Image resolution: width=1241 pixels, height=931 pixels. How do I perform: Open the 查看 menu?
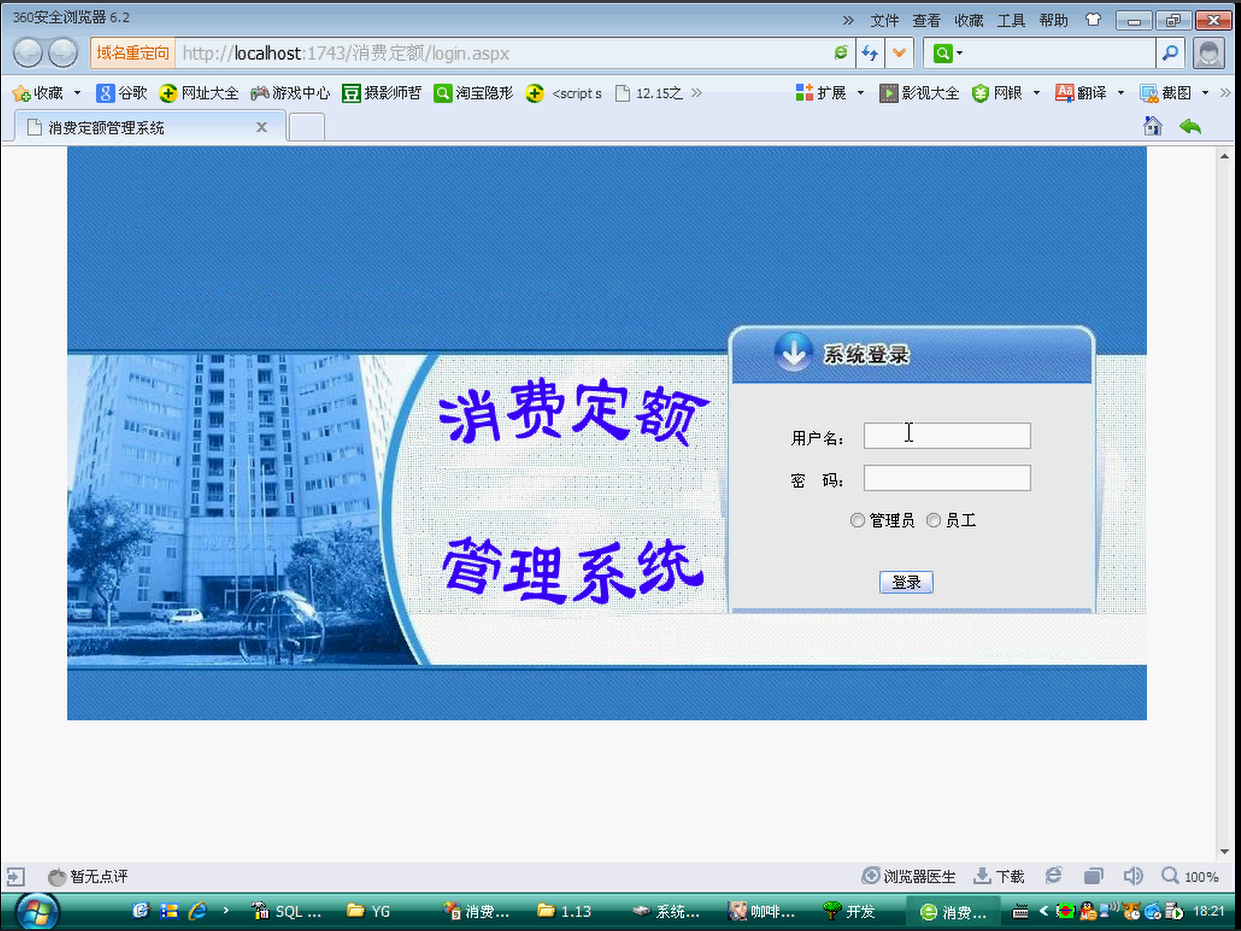926,20
